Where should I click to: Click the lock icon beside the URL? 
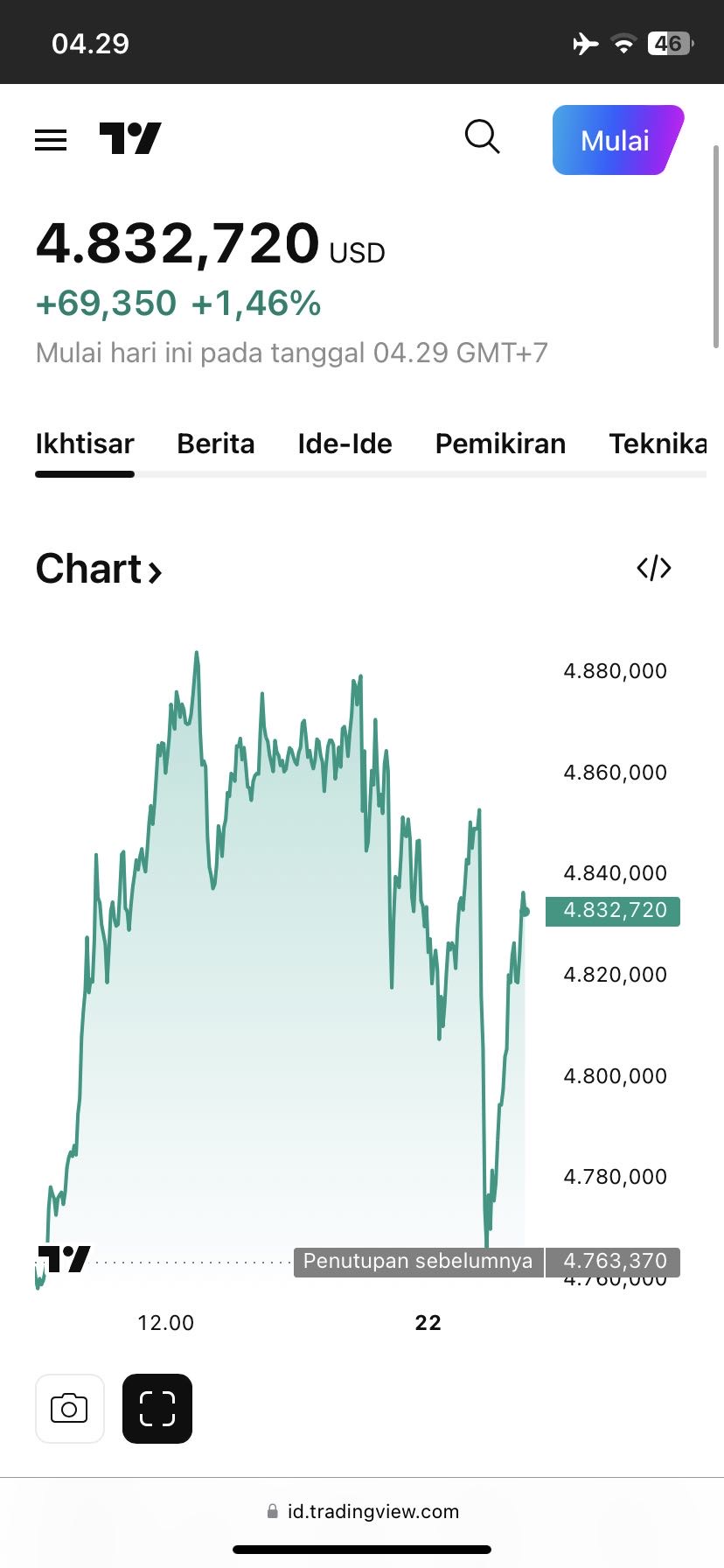click(272, 1511)
